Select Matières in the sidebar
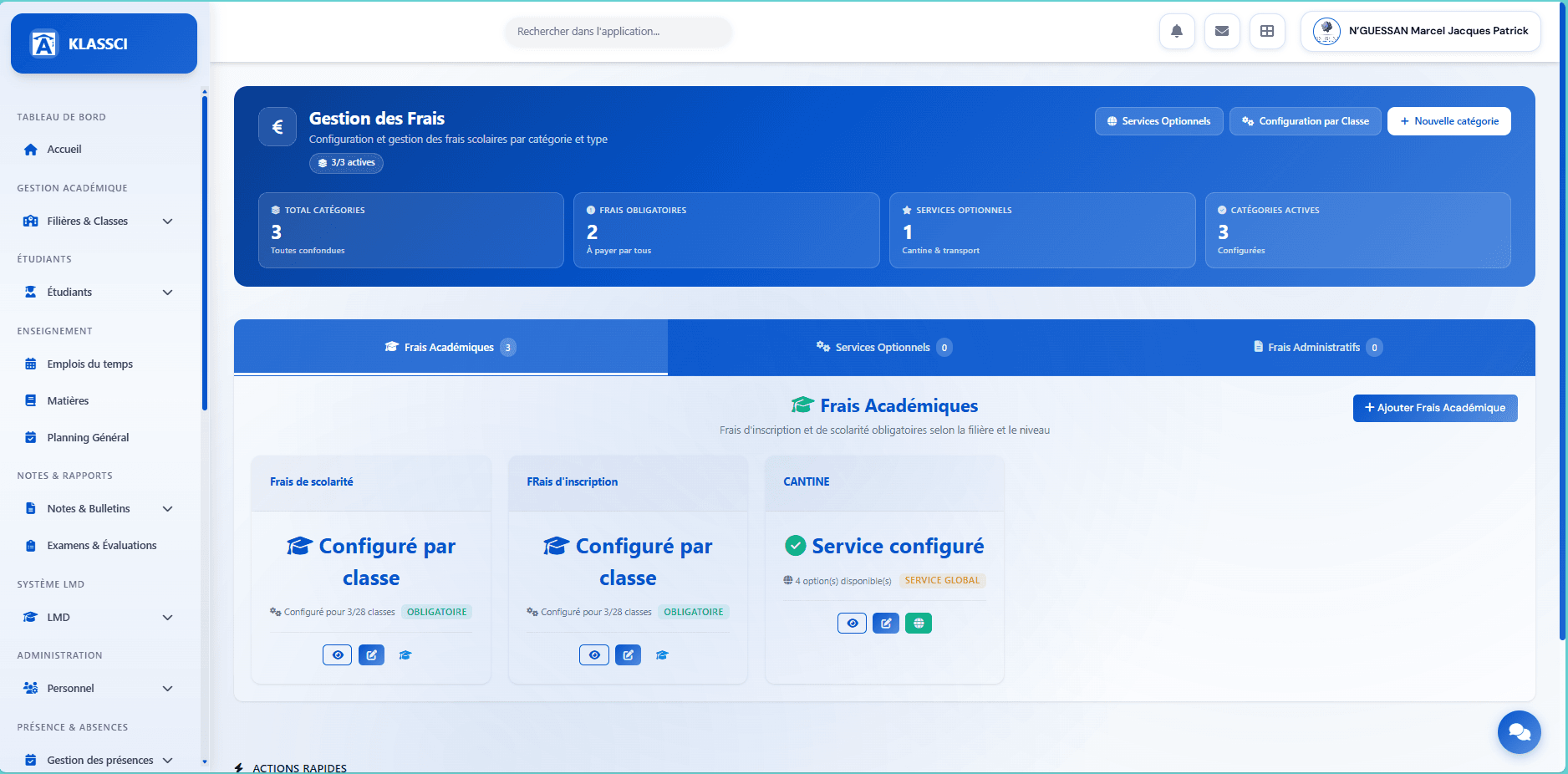 pos(69,400)
